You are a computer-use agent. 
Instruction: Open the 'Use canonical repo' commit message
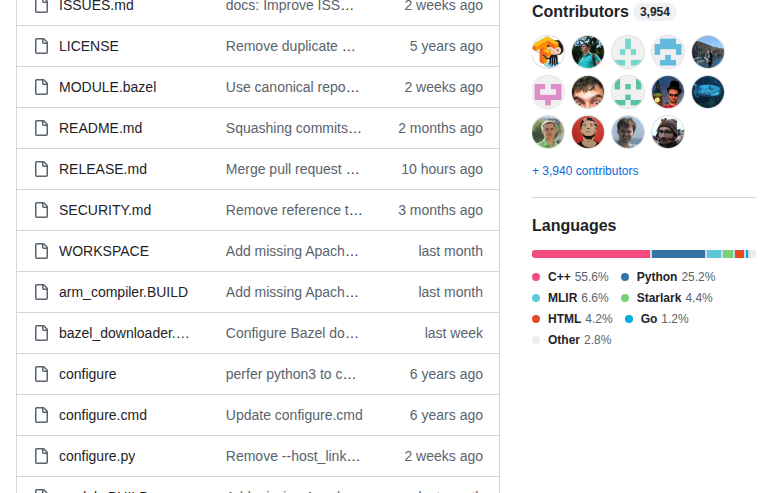292,87
